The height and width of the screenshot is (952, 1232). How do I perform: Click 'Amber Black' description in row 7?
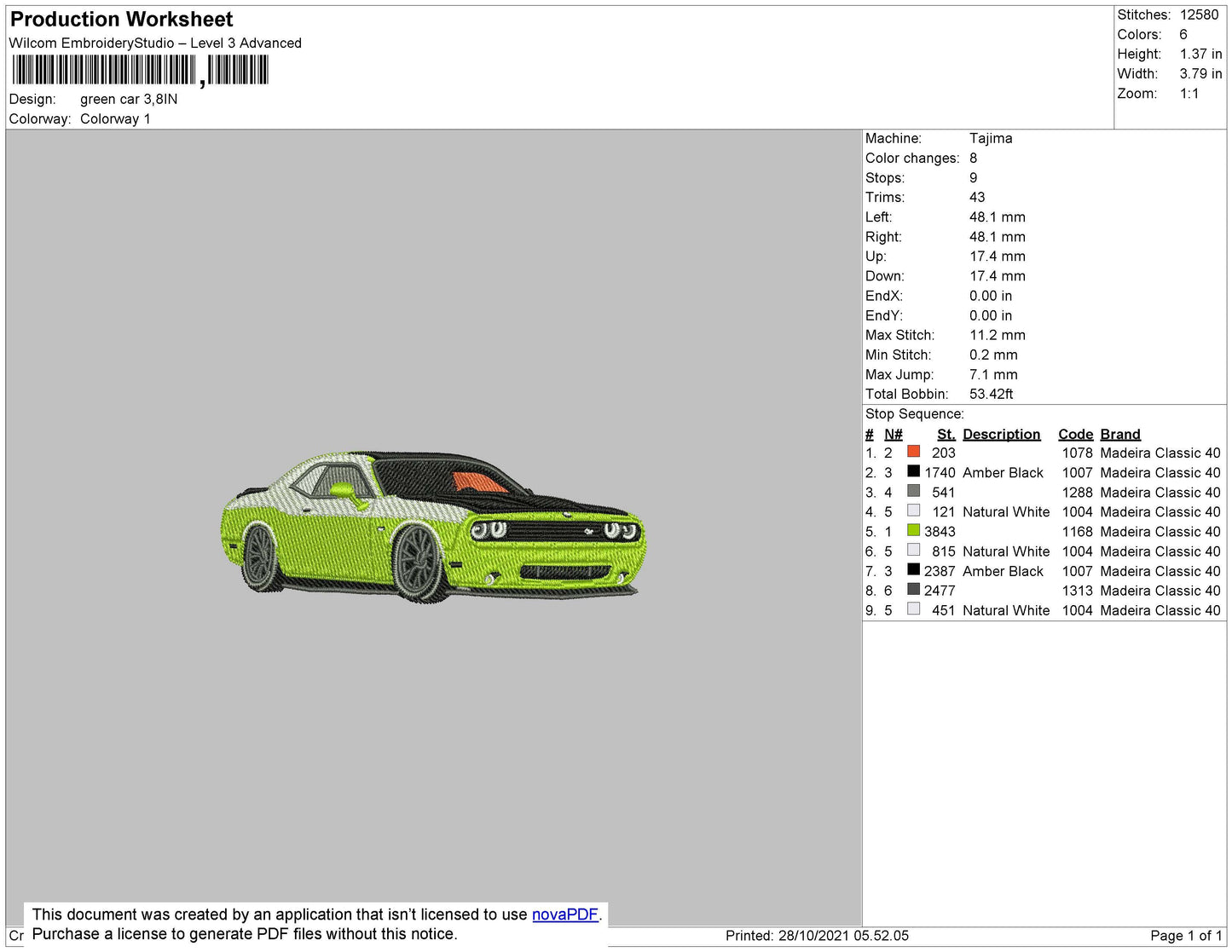pyautogui.click(x=1003, y=572)
